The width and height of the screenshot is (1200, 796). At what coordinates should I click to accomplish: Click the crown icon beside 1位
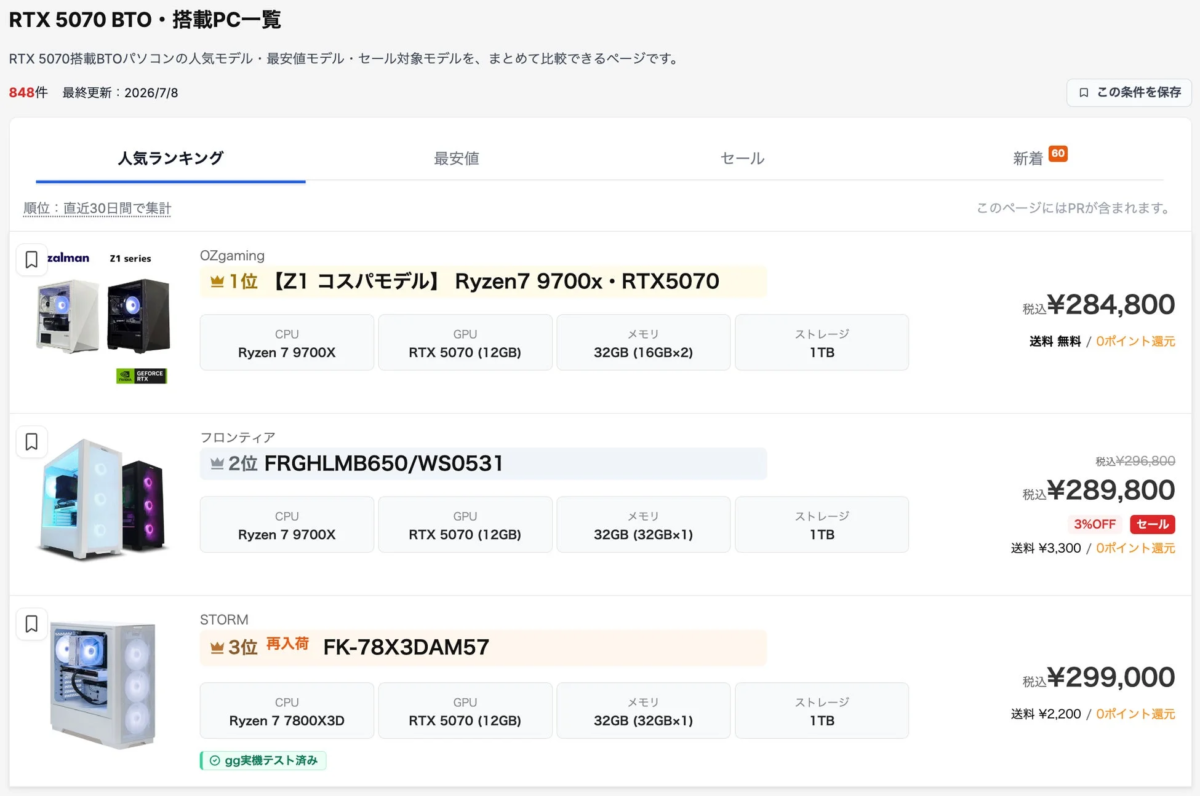[x=217, y=282]
